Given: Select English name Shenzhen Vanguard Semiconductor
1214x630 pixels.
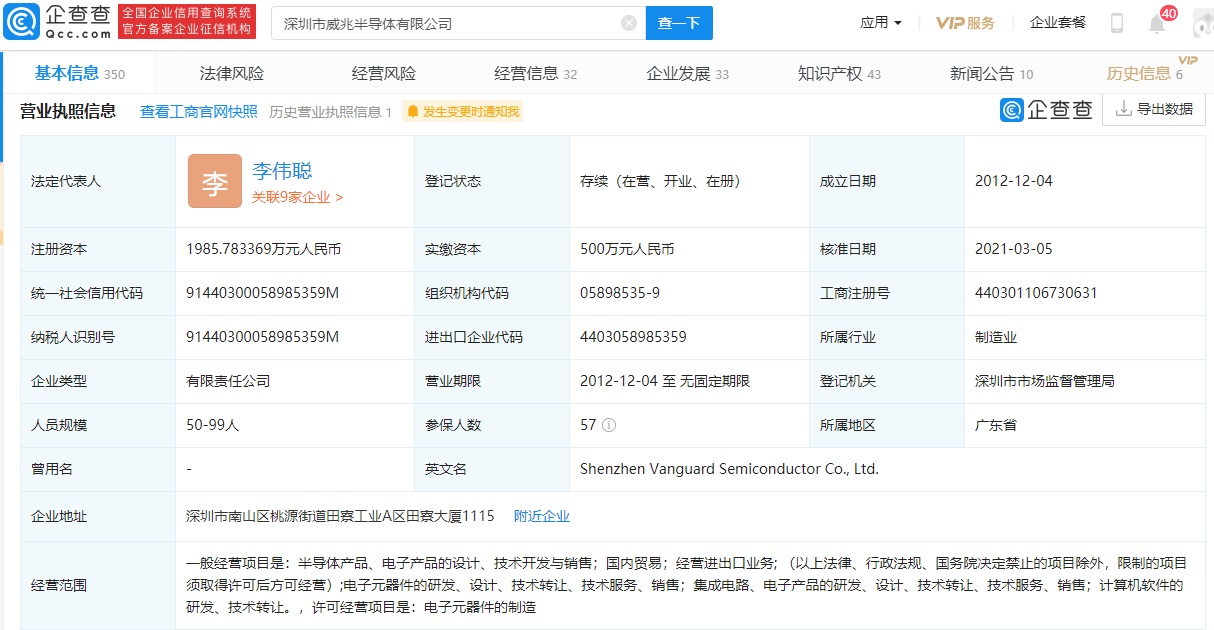Looking at the screenshot, I should coord(729,469).
